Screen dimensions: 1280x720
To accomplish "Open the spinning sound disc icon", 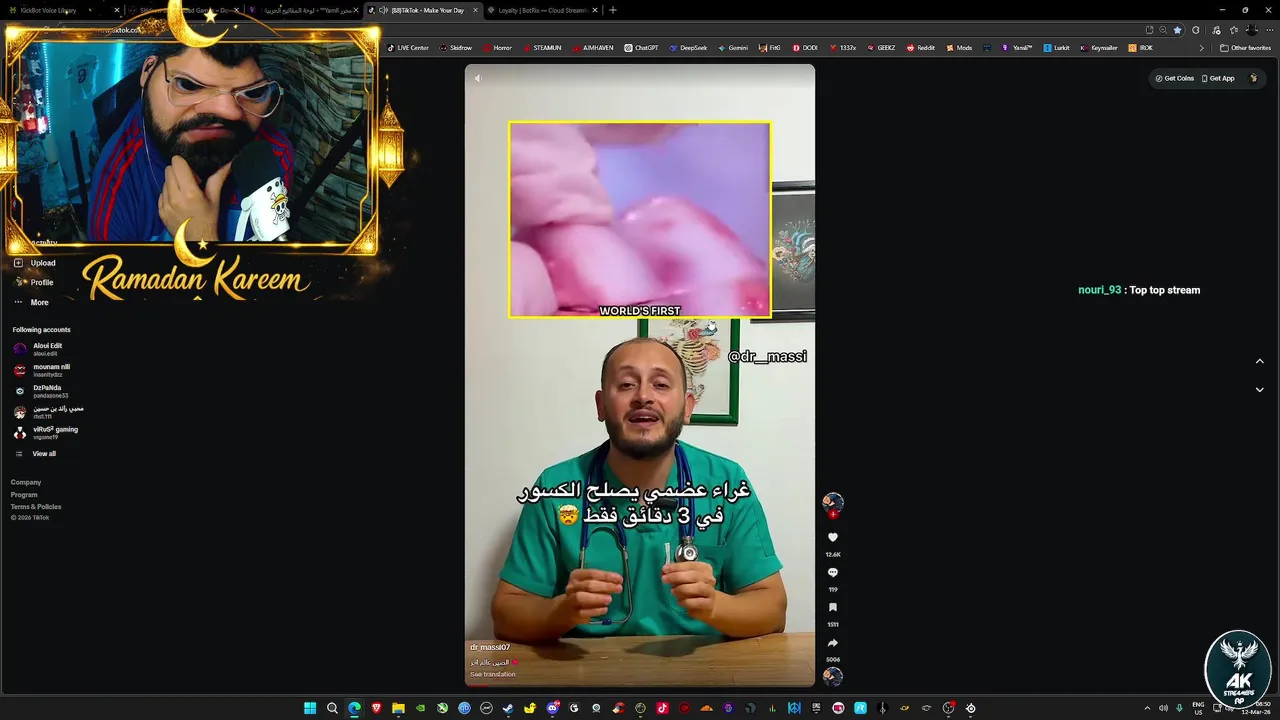I will [x=833, y=677].
